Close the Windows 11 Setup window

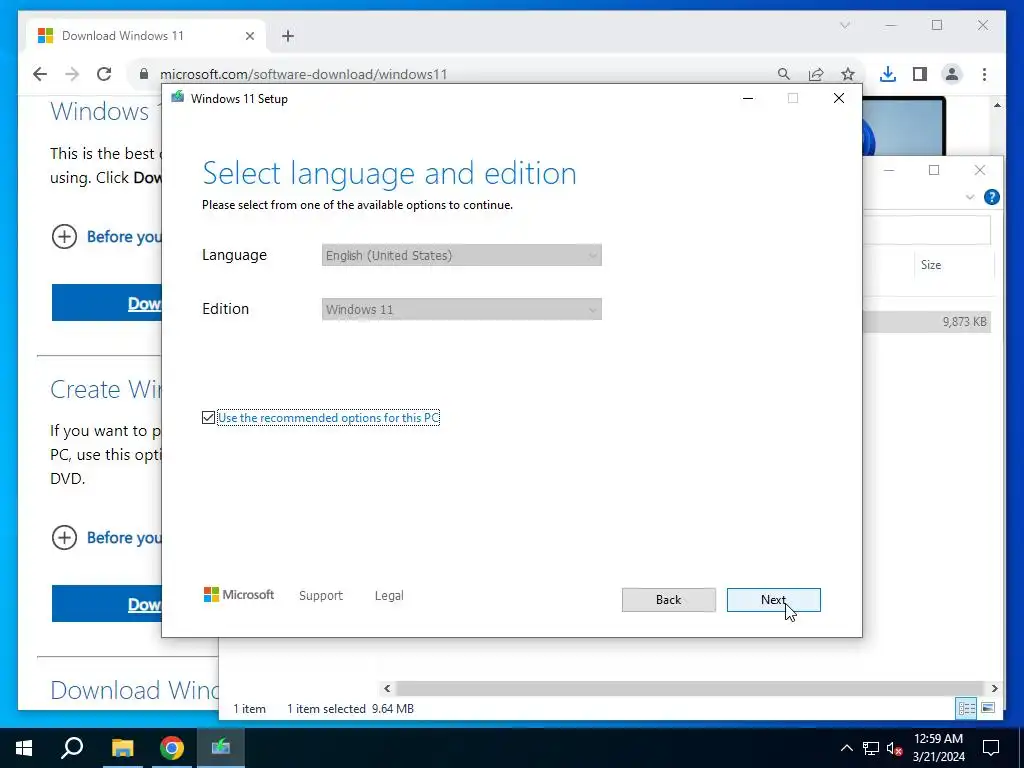pyautogui.click(x=839, y=98)
